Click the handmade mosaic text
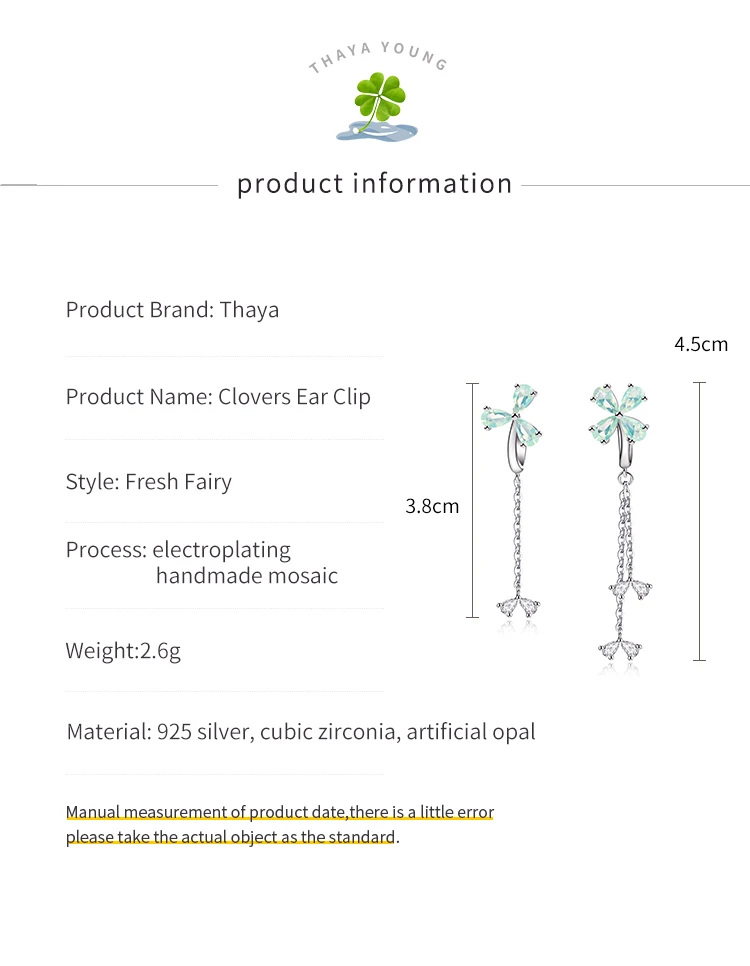The image size is (750, 966). click(247, 575)
